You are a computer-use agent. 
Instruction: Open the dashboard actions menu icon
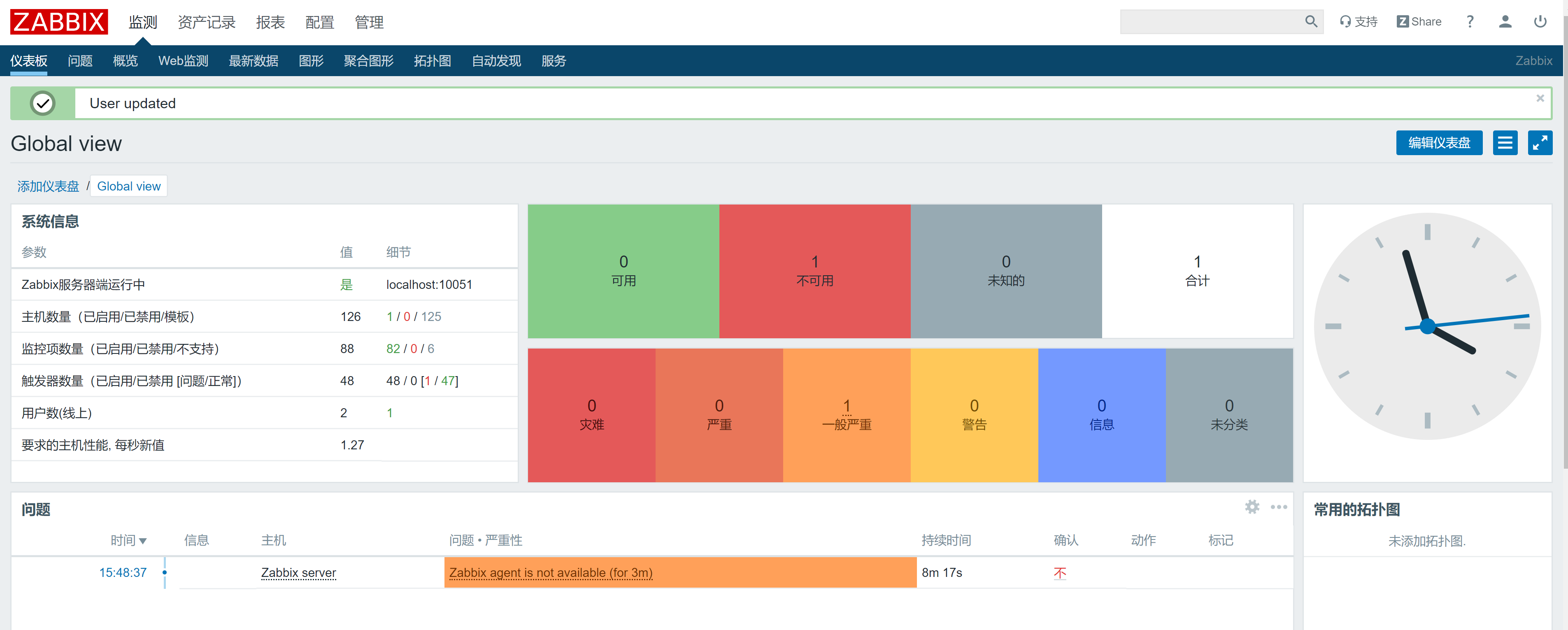coord(1505,143)
